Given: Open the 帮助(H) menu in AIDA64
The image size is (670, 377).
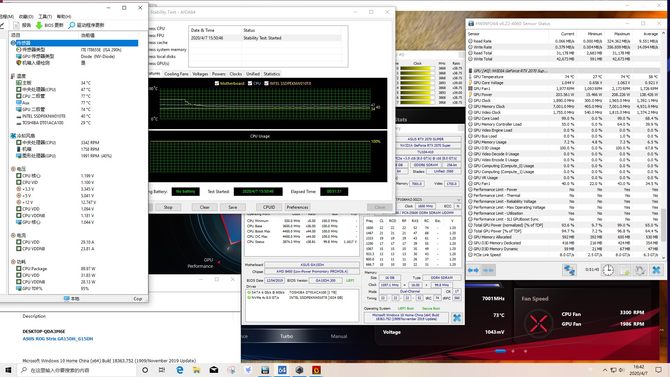Looking at the screenshot, I should pos(64,16).
